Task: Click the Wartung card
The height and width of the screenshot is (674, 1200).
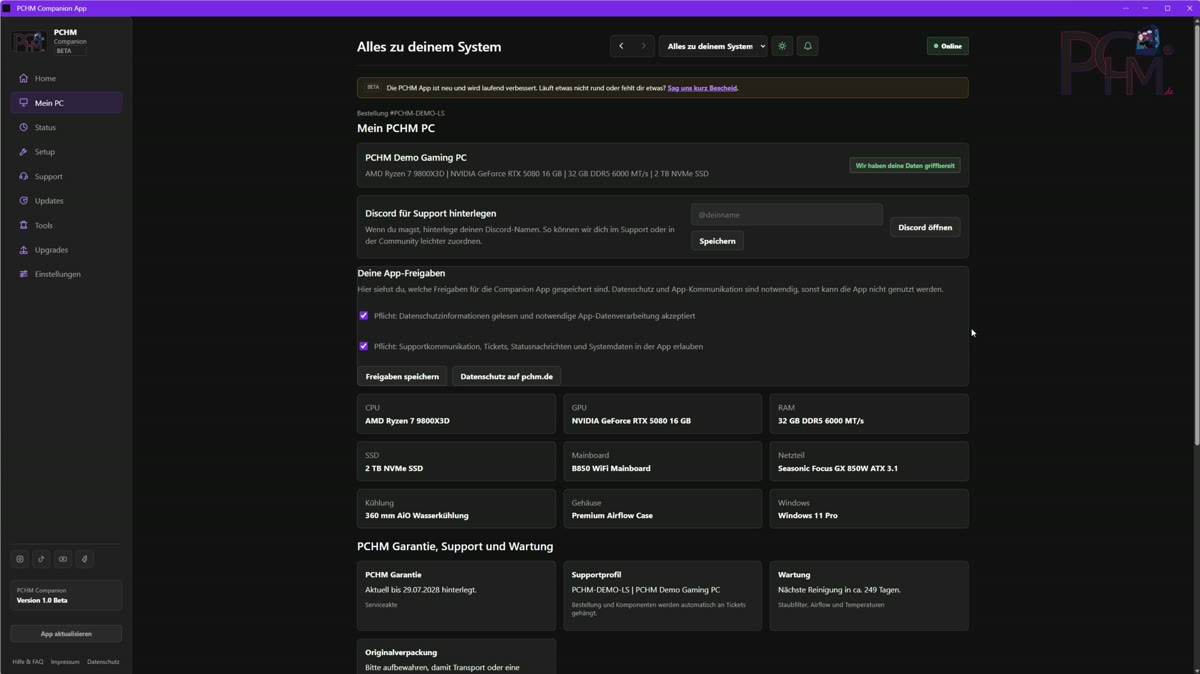Action: click(869, 596)
